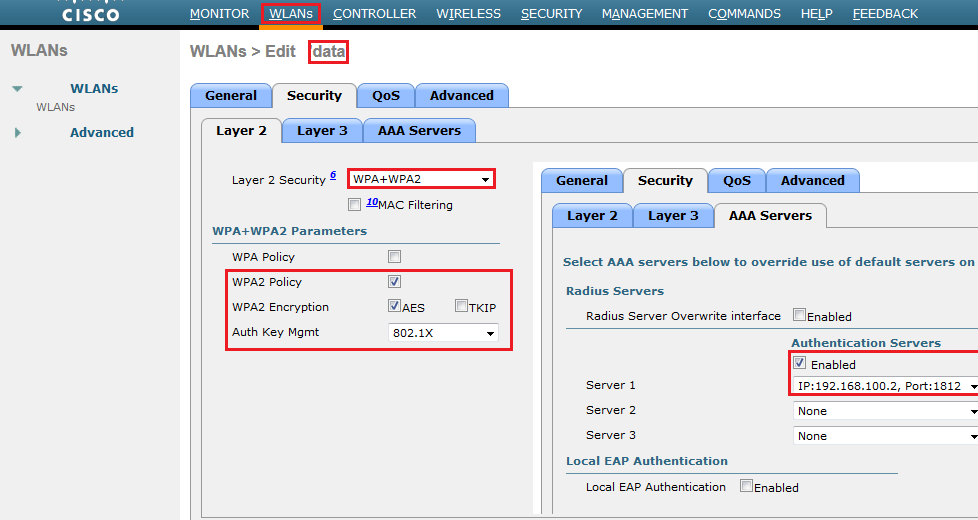Enable TKIP encryption checkbox

(461, 307)
